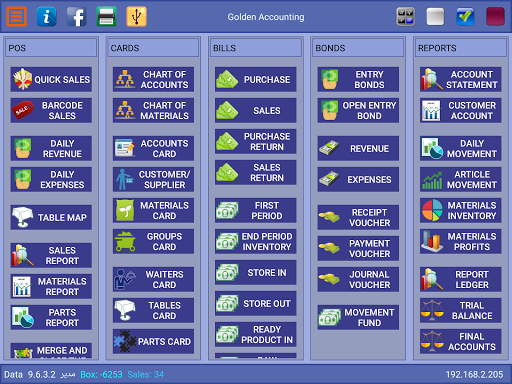Click the yellow USB icon
The width and height of the screenshot is (512, 384).
click(136, 16)
